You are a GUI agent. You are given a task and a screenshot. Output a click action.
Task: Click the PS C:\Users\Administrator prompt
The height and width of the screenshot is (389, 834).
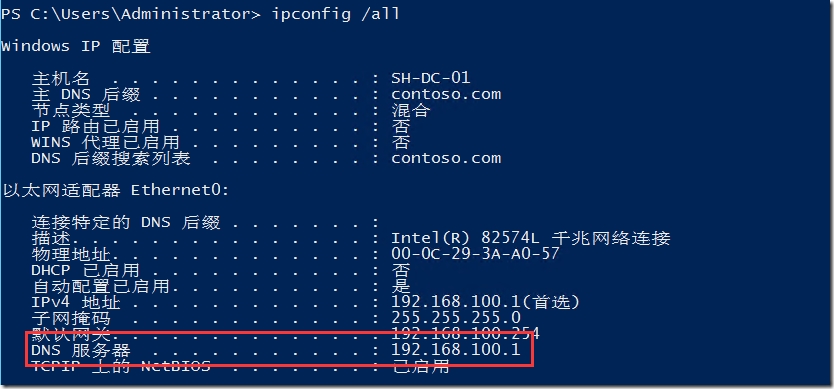(x=130, y=14)
